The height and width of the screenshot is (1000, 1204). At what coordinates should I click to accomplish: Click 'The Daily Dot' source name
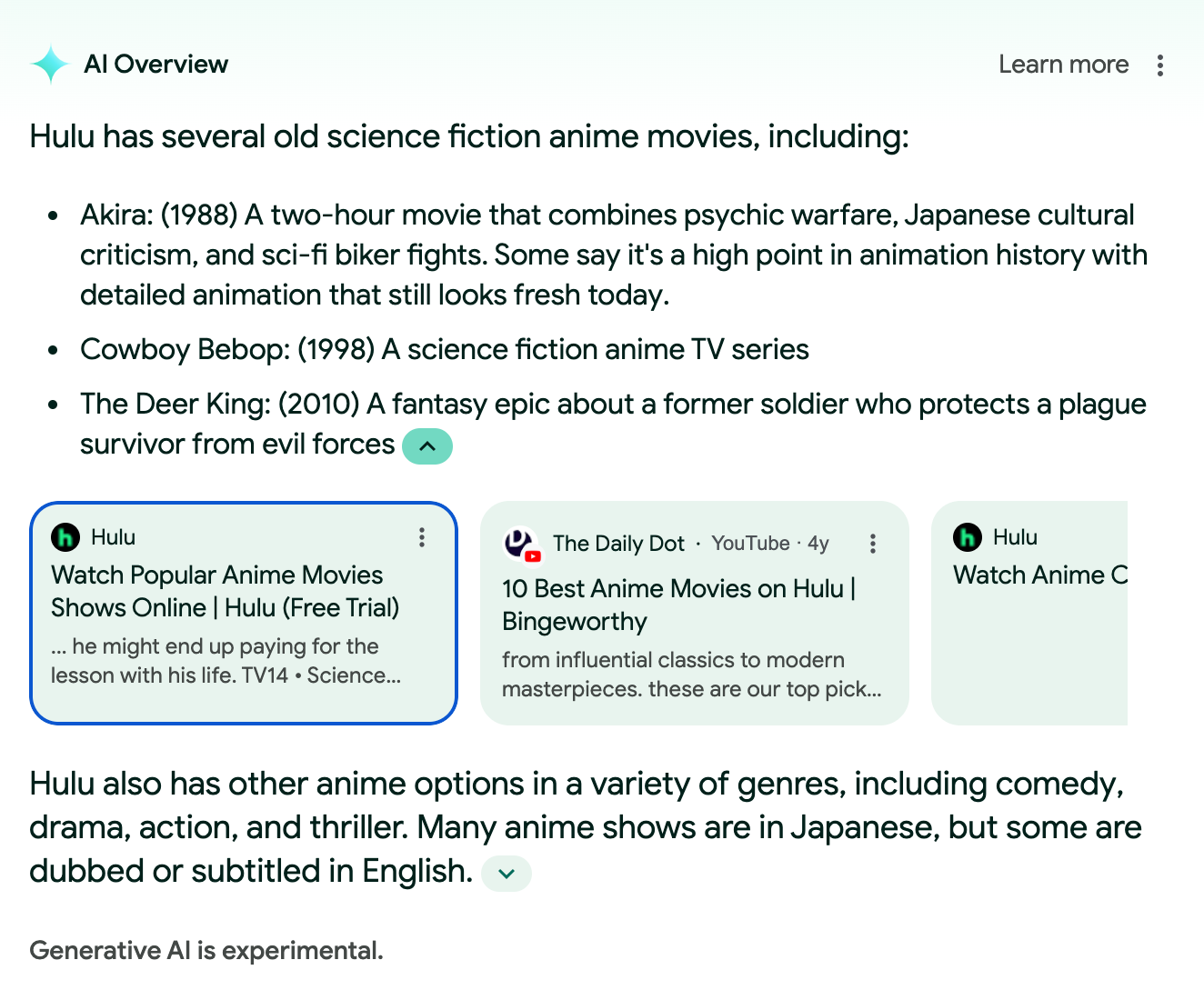click(618, 544)
